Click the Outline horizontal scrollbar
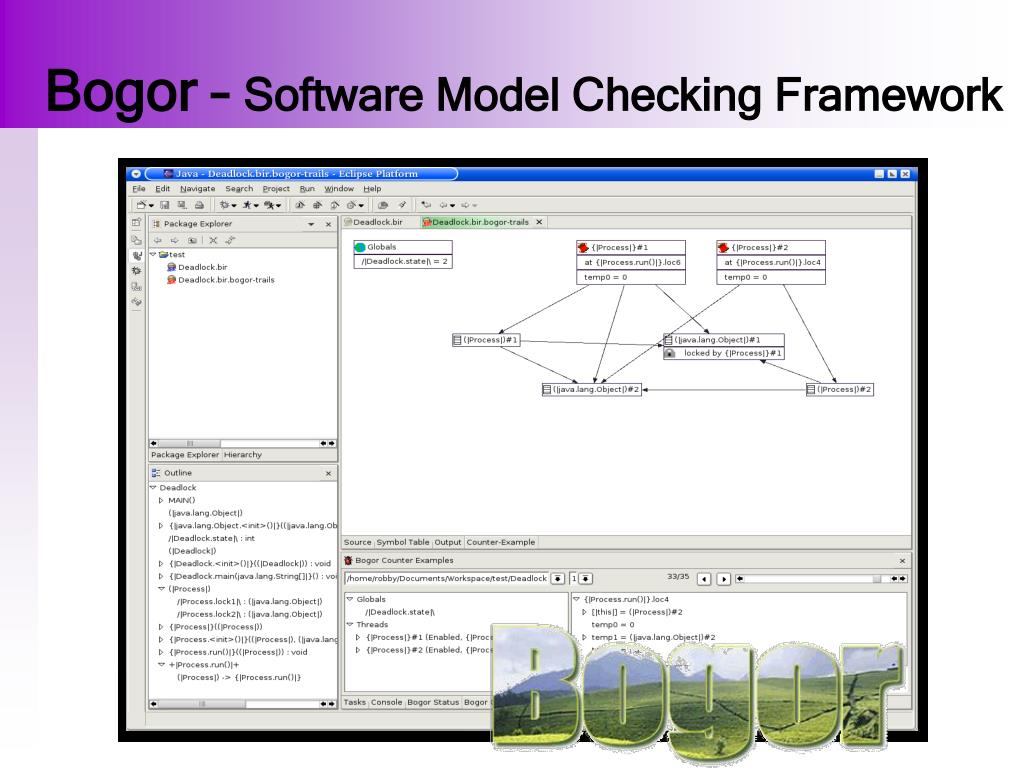This screenshot has height=768, width=1024. pos(242,704)
